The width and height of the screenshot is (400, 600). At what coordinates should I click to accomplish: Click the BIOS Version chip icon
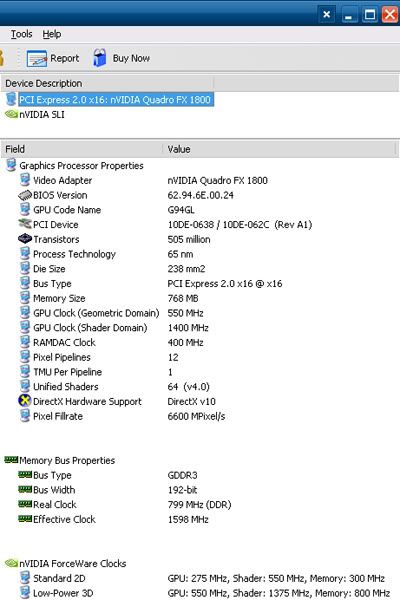(x=25, y=195)
